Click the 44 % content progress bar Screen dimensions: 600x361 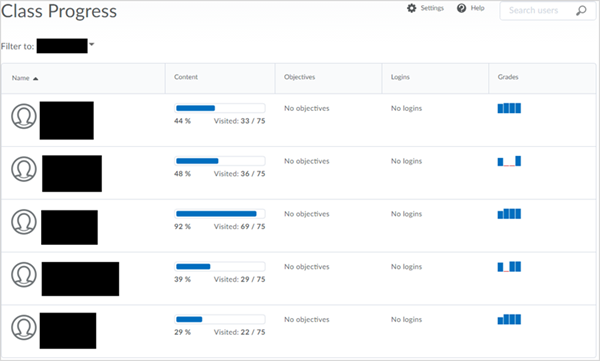point(220,108)
